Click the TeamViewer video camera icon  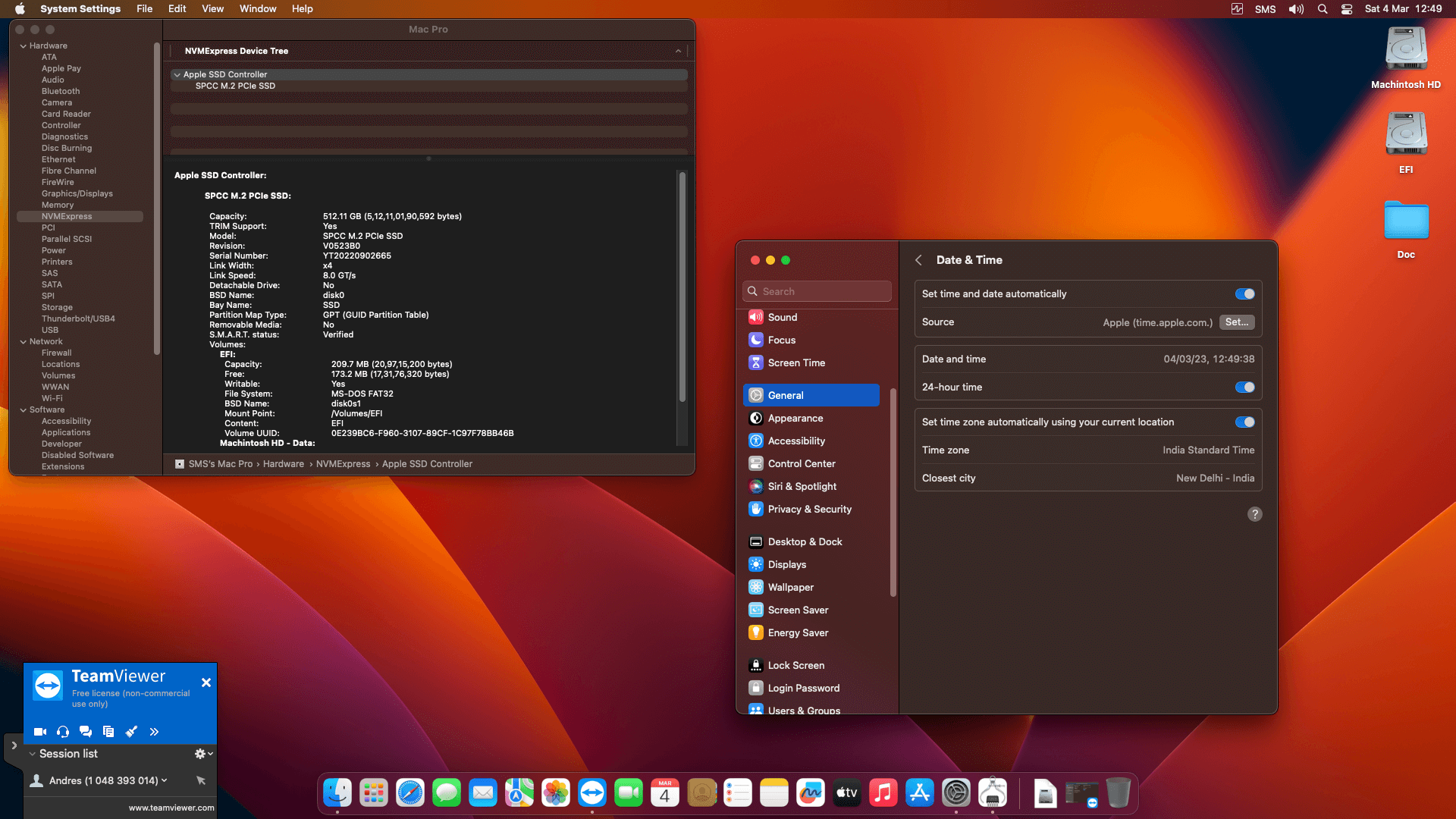click(40, 732)
